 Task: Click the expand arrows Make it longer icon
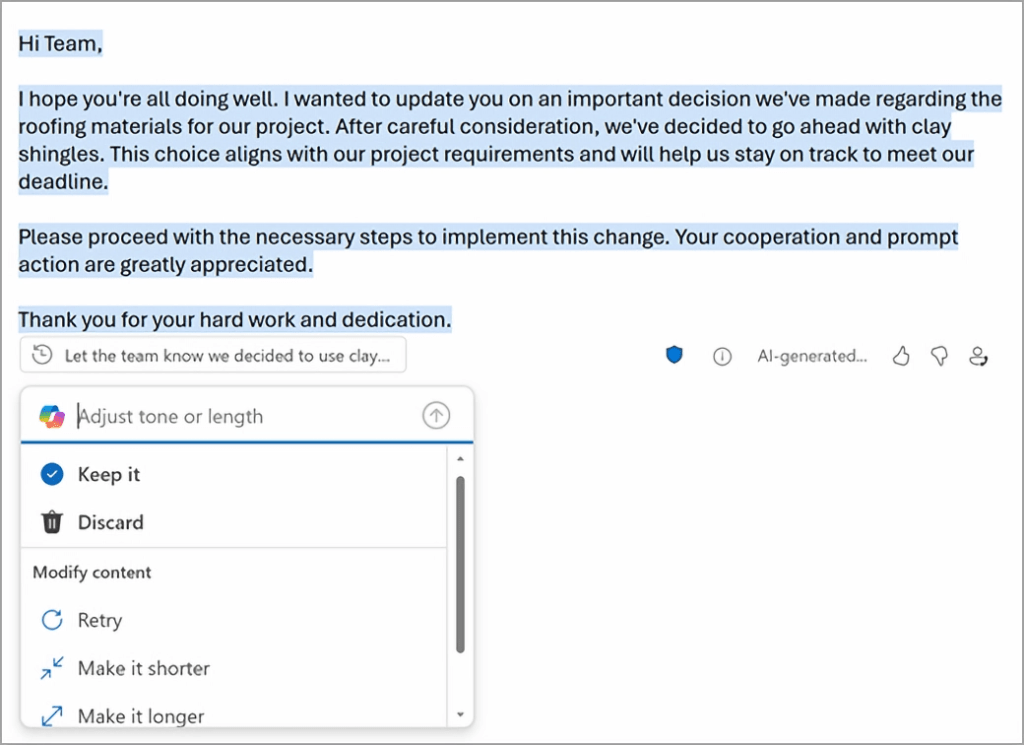(x=52, y=716)
